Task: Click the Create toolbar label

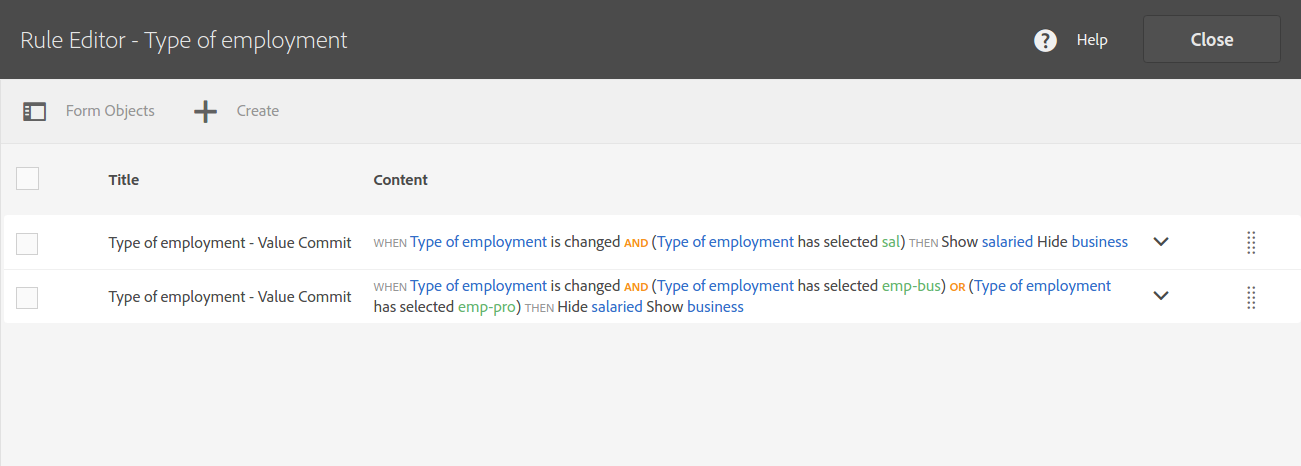Action: 258,111
